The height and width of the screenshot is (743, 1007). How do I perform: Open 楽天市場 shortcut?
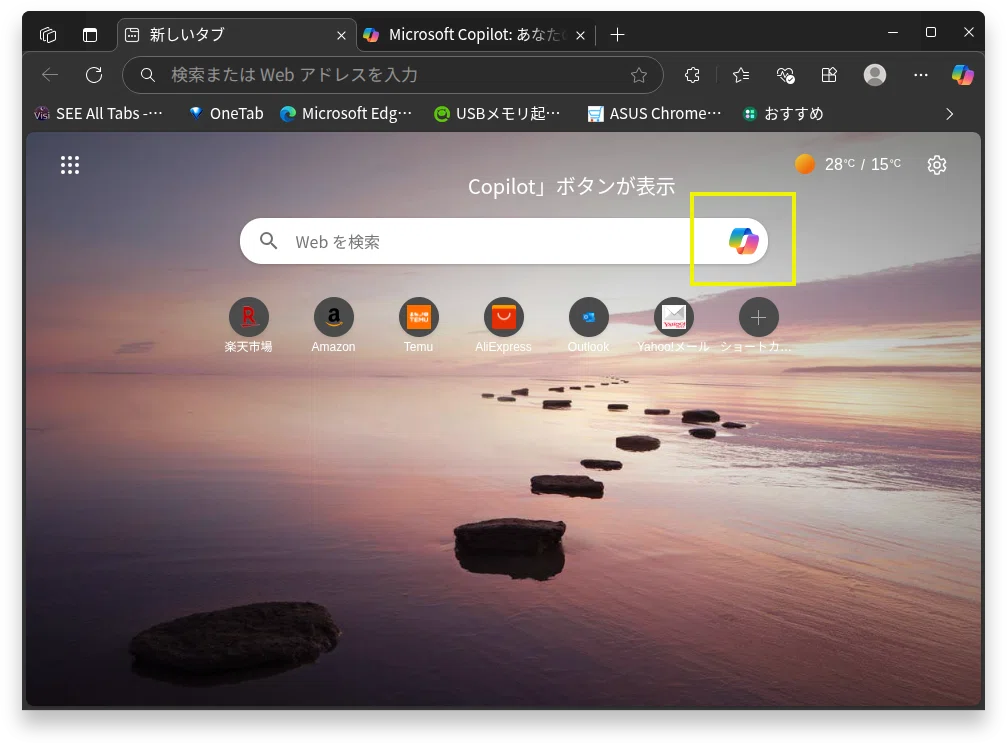click(249, 325)
